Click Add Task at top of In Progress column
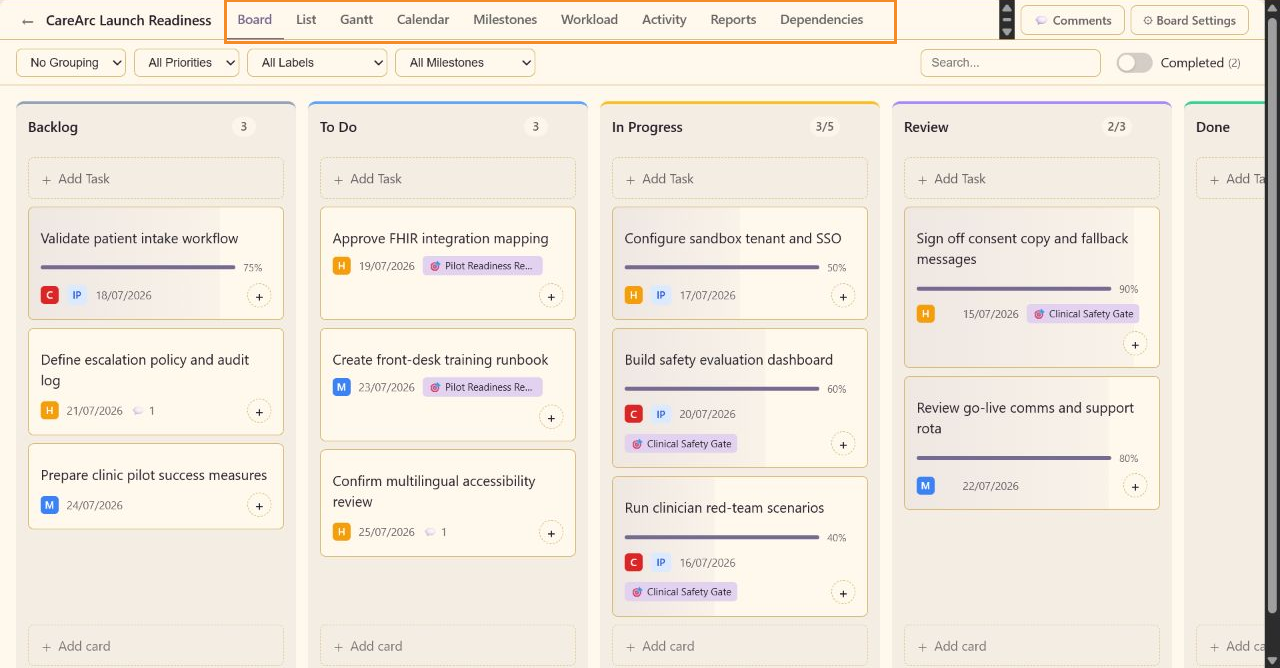This screenshot has height=668, width=1280. tap(740, 179)
